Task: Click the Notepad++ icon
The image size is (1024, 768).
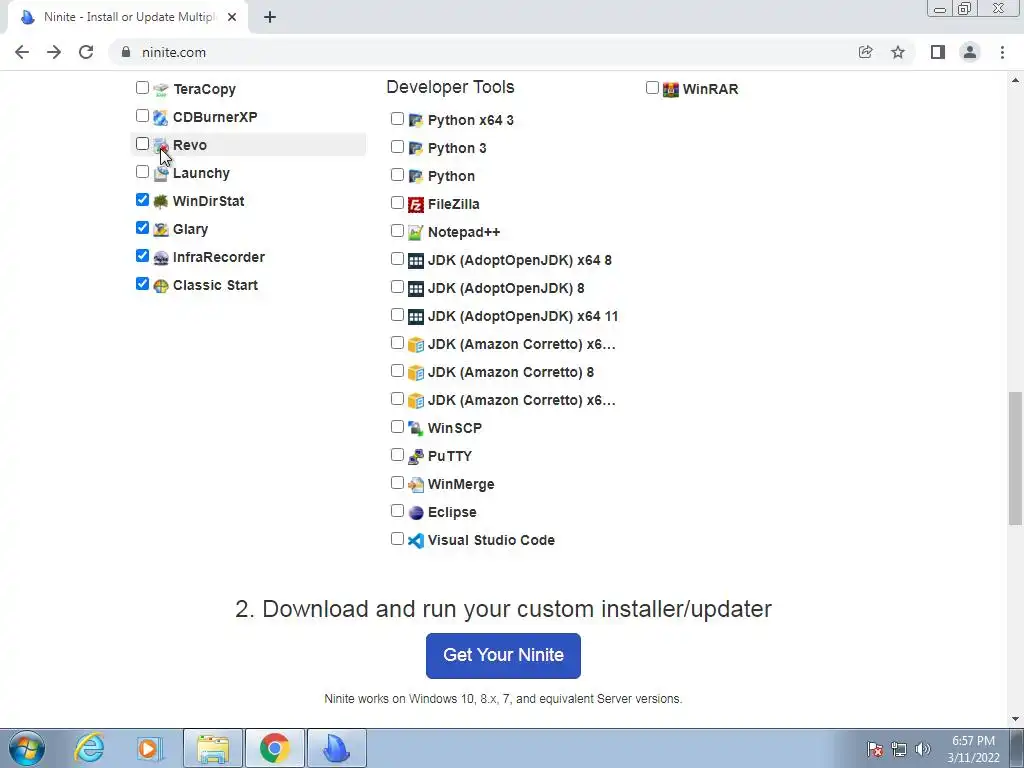Action: click(415, 233)
